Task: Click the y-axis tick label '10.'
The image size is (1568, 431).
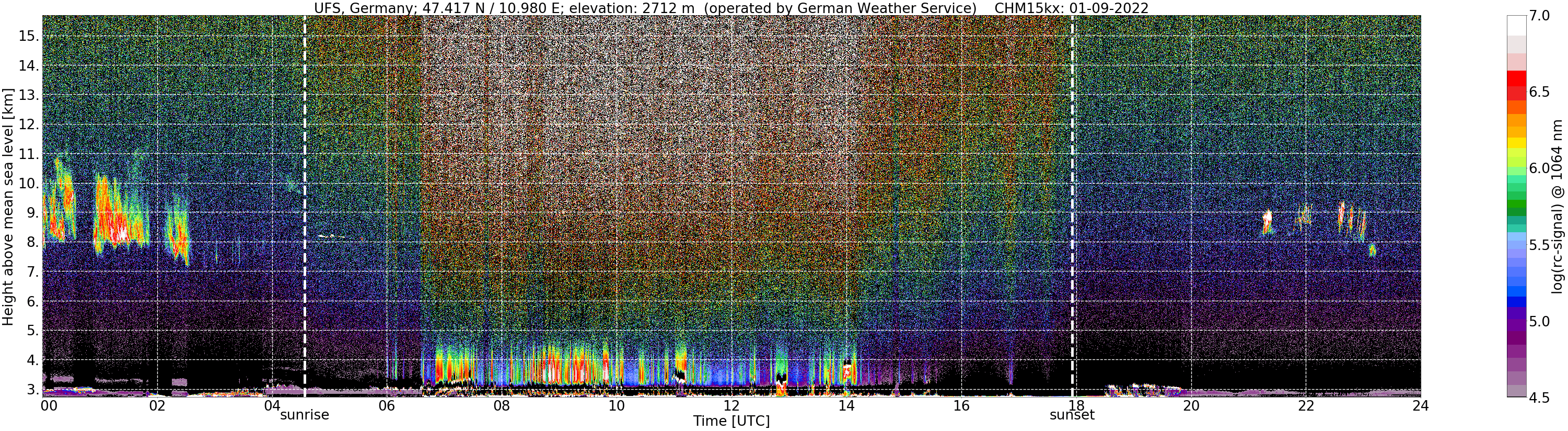Action: pyautogui.click(x=29, y=184)
